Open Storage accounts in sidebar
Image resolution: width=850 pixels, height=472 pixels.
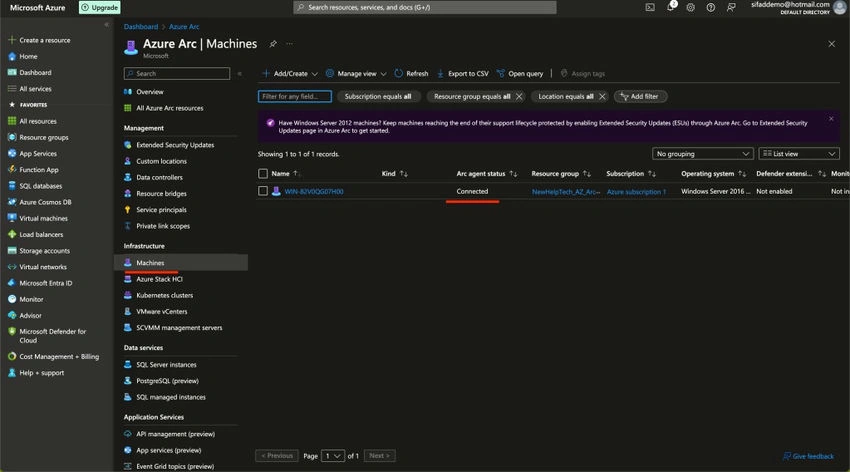[x=44, y=251]
